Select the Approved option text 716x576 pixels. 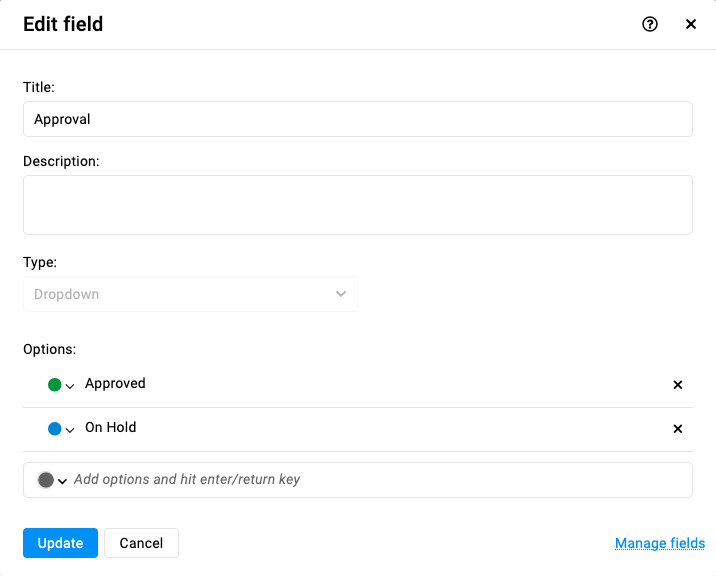click(115, 383)
